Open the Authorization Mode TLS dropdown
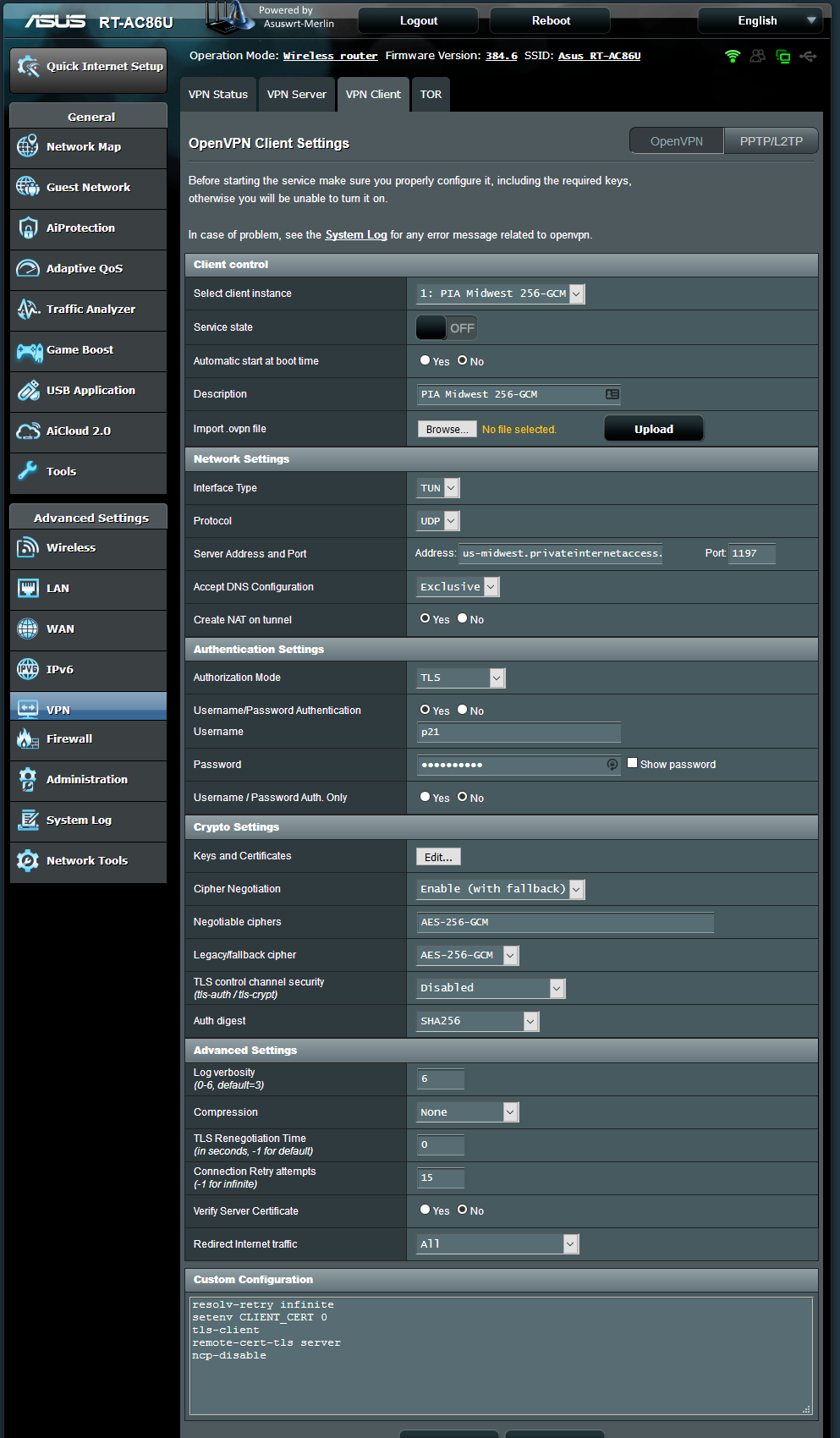 461,678
